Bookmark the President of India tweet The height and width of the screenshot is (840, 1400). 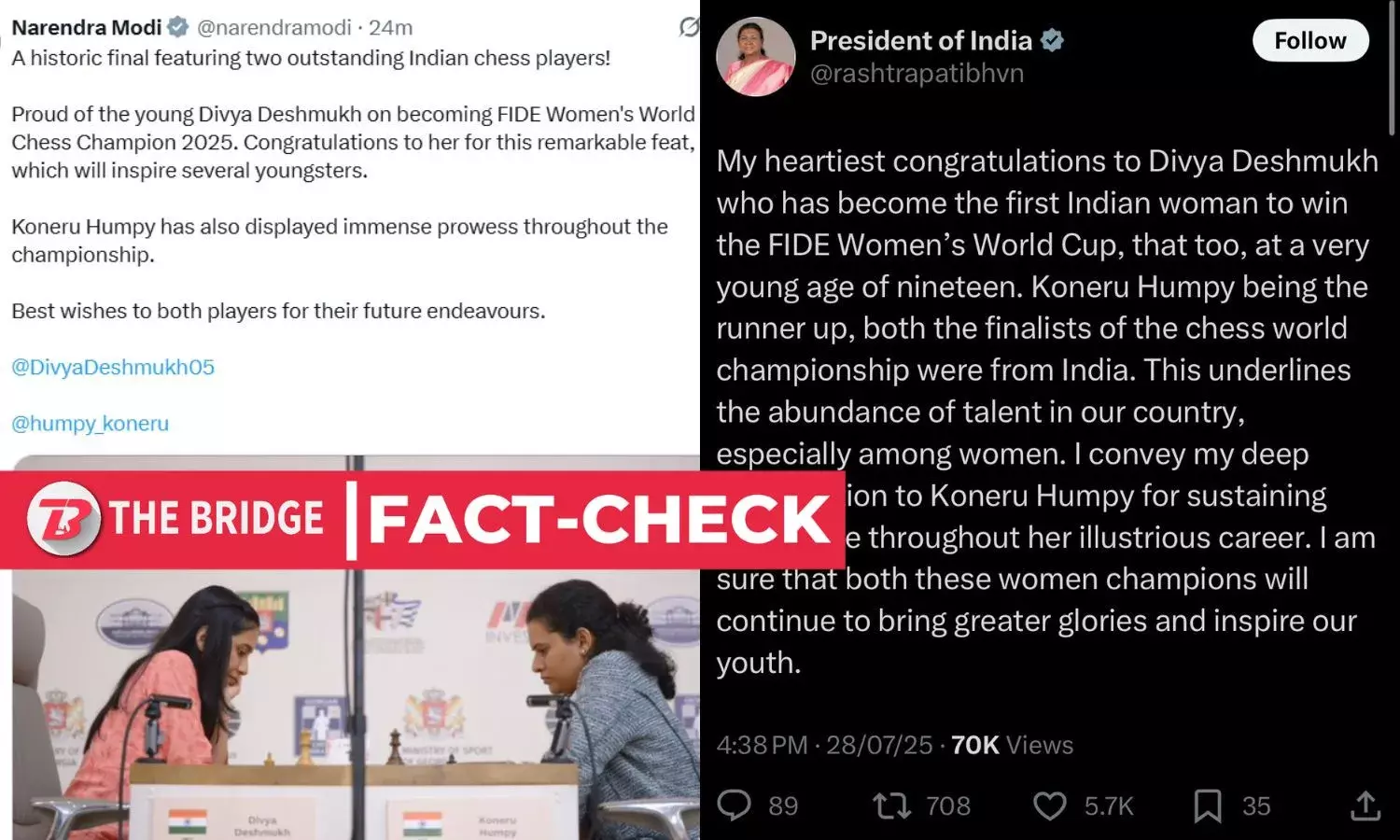pyautogui.click(x=1207, y=805)
